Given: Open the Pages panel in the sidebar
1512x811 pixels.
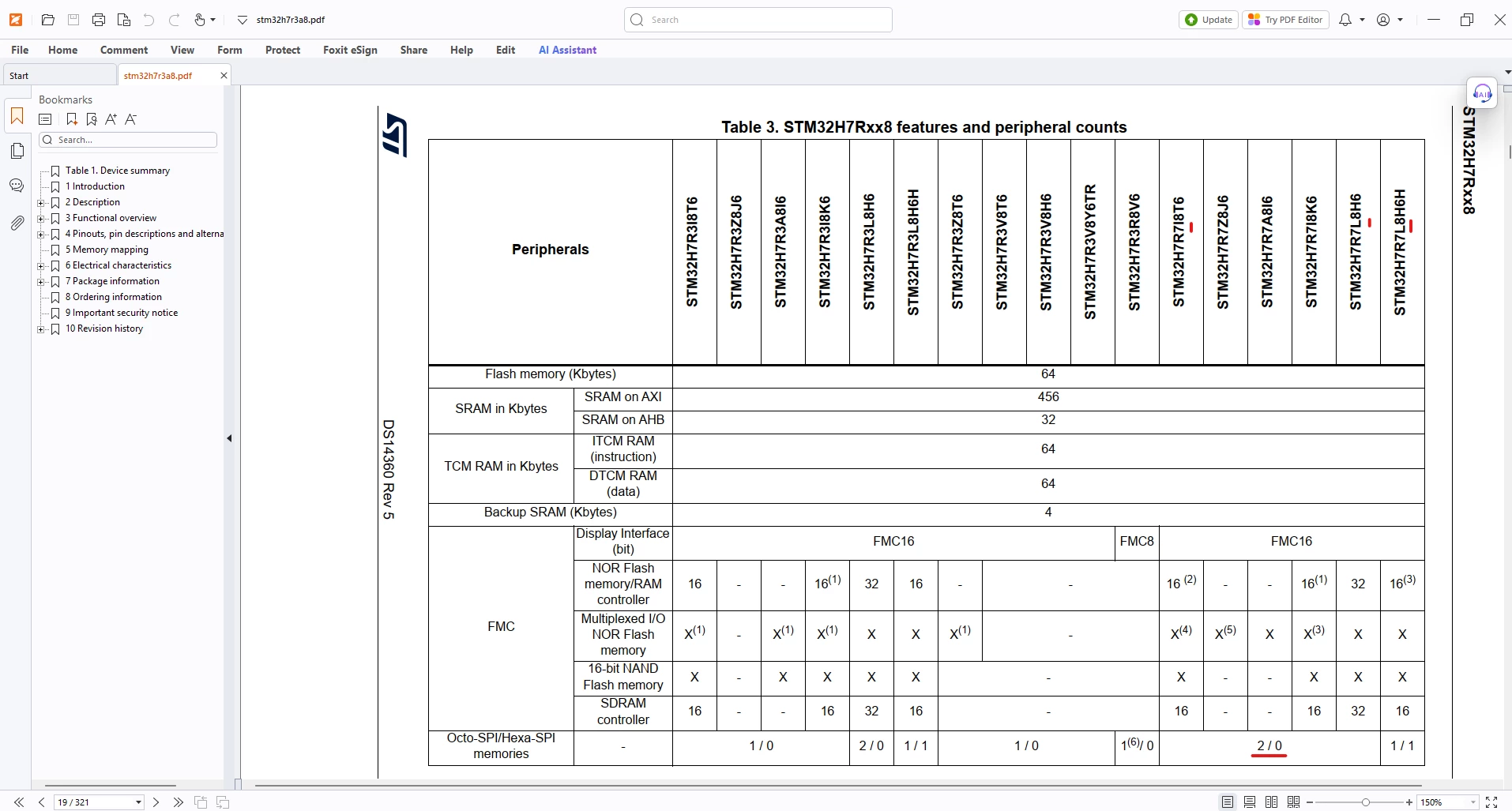Looking at the screenshot, I should tap(17, 151).
